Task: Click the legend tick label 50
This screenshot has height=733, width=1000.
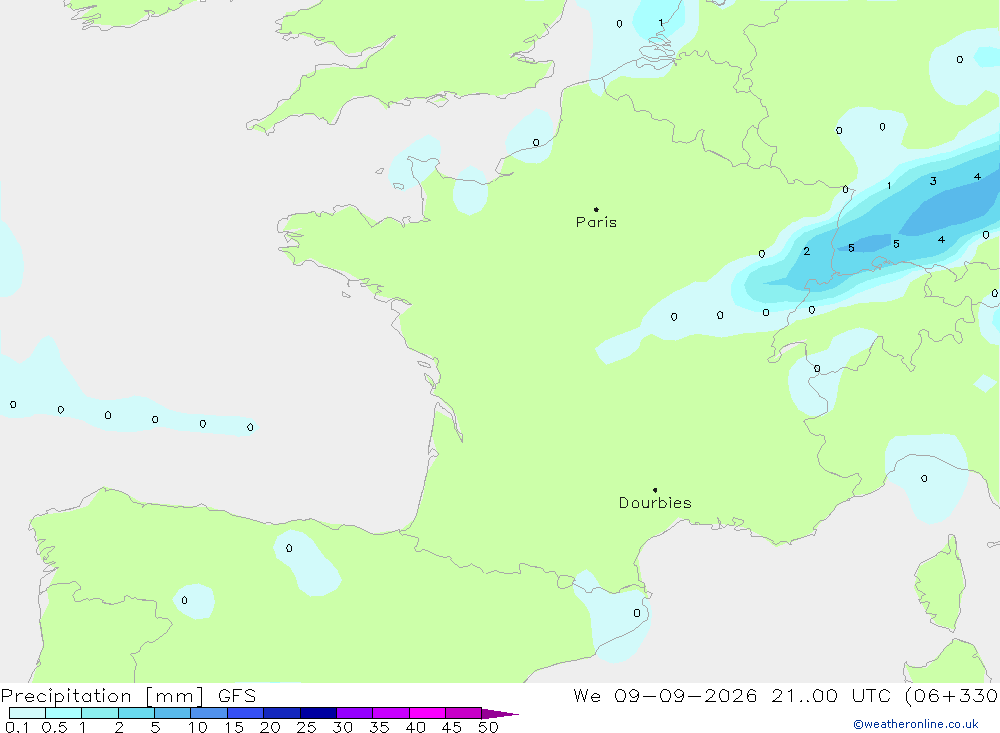Action: tap(489, 727)
